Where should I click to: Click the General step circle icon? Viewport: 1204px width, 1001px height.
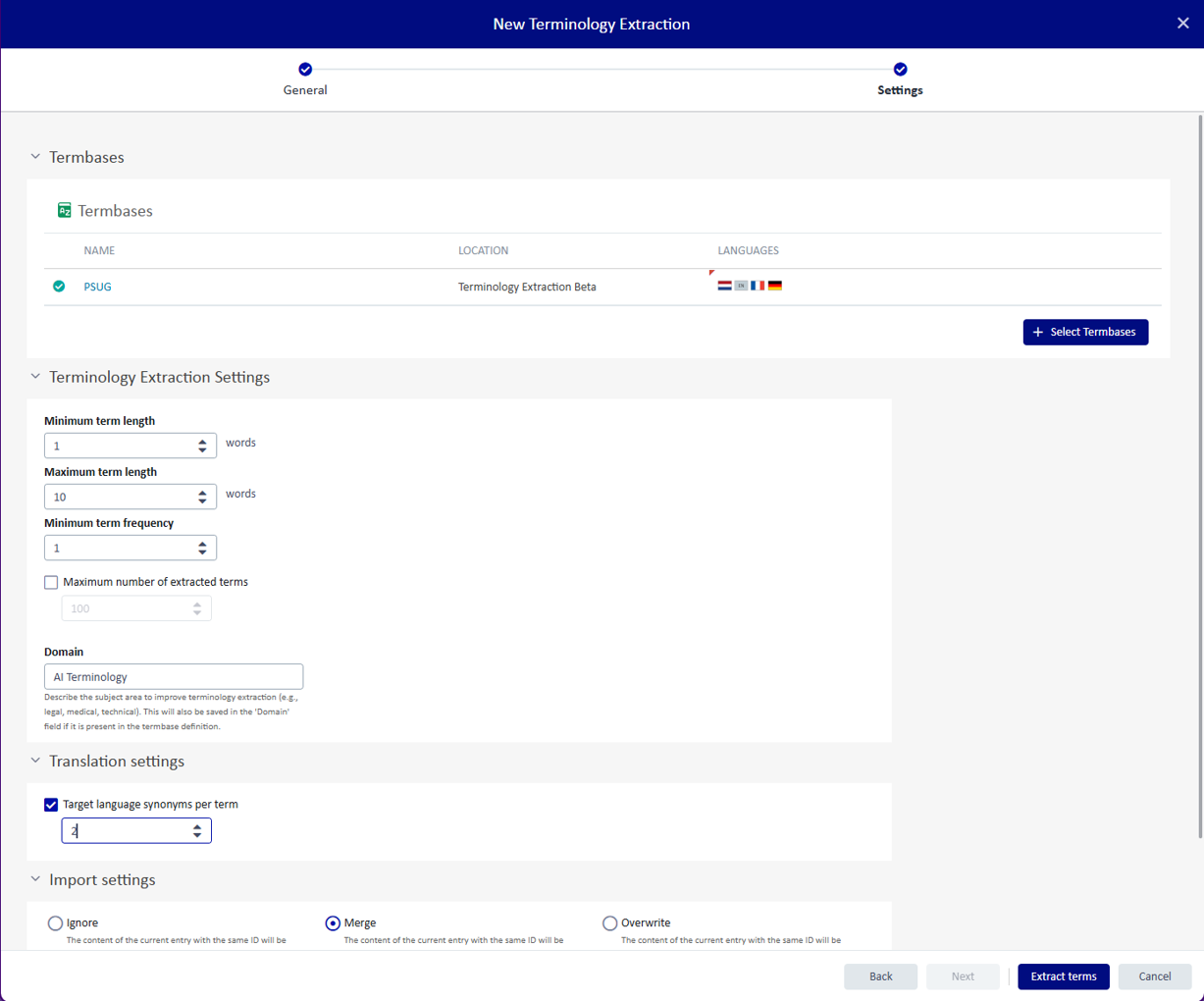coord(305,69)
